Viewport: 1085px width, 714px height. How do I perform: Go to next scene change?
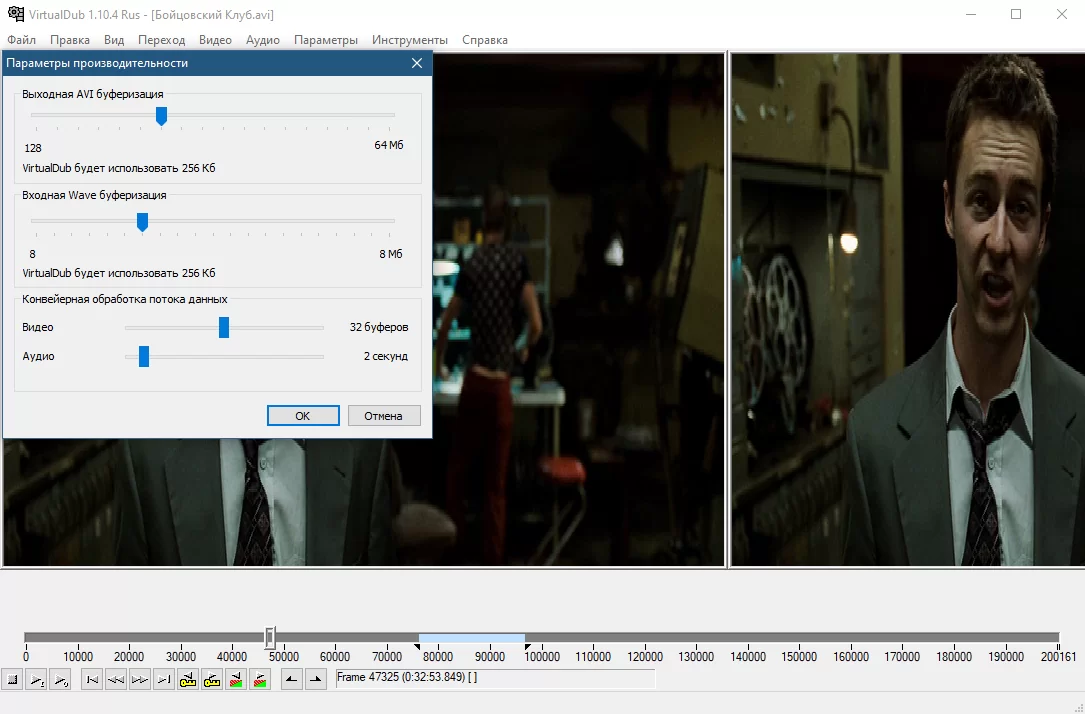(260, 680)
